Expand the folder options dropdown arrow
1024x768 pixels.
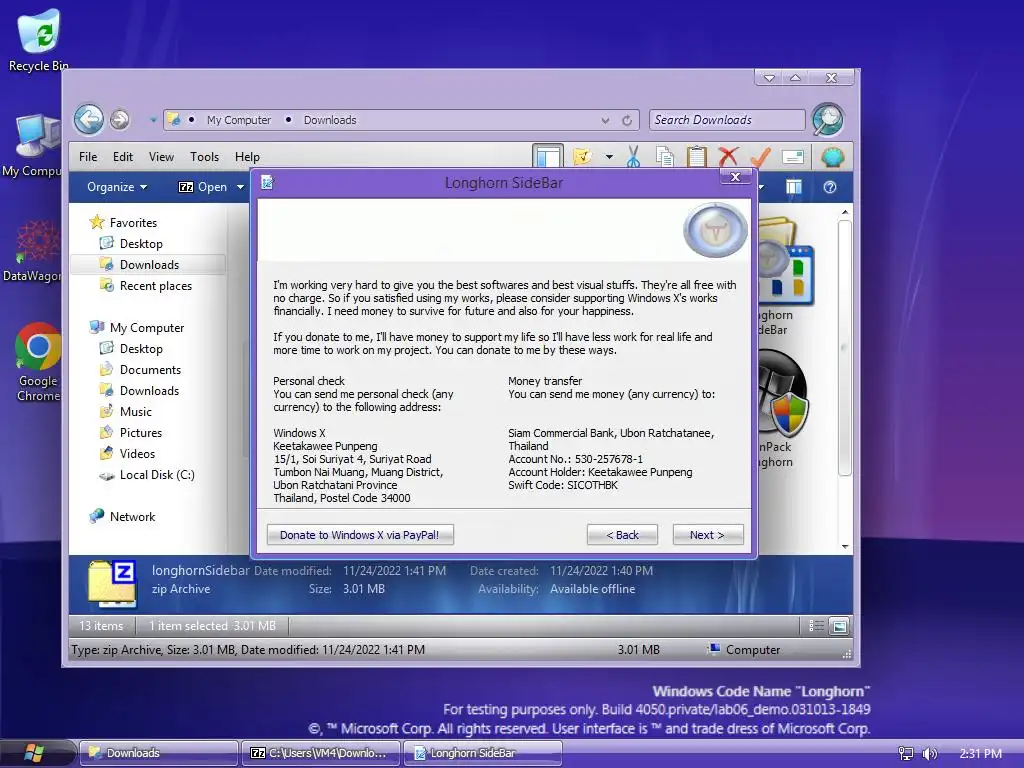[x=609, y=157]
